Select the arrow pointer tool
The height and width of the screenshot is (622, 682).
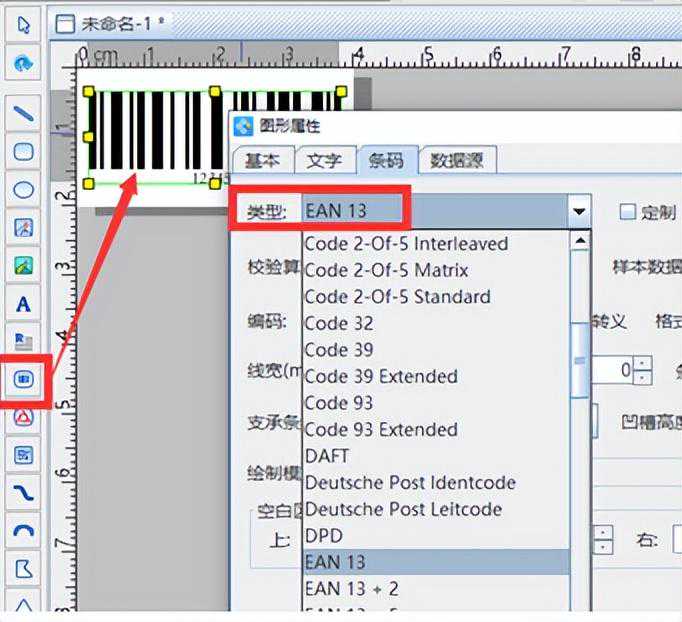click(x=24, y=24)
